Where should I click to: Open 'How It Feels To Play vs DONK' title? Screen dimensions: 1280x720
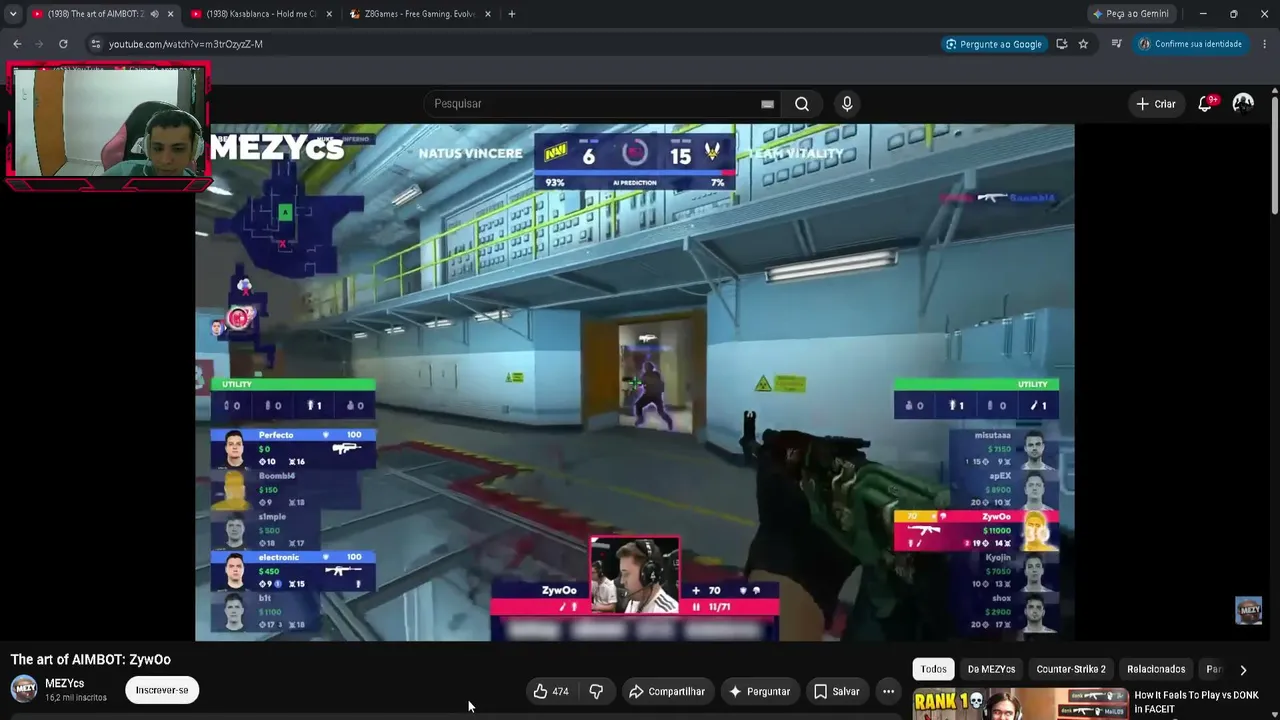pos(1196,702)
